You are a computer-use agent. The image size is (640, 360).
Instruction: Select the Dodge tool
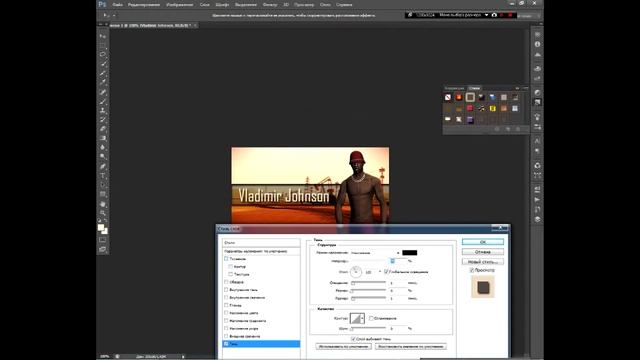pyautogui.click(x=102, y=156)
